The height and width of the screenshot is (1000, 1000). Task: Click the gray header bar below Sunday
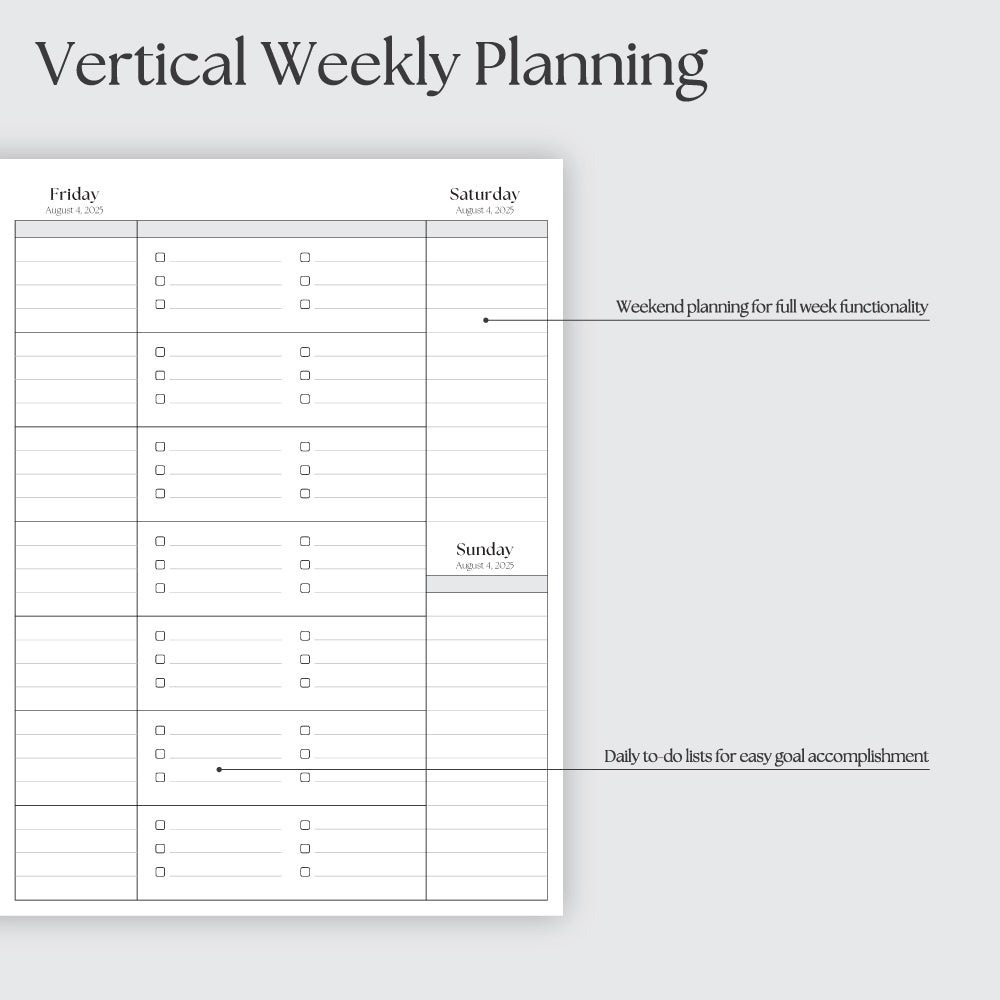[x=487, y=584]
